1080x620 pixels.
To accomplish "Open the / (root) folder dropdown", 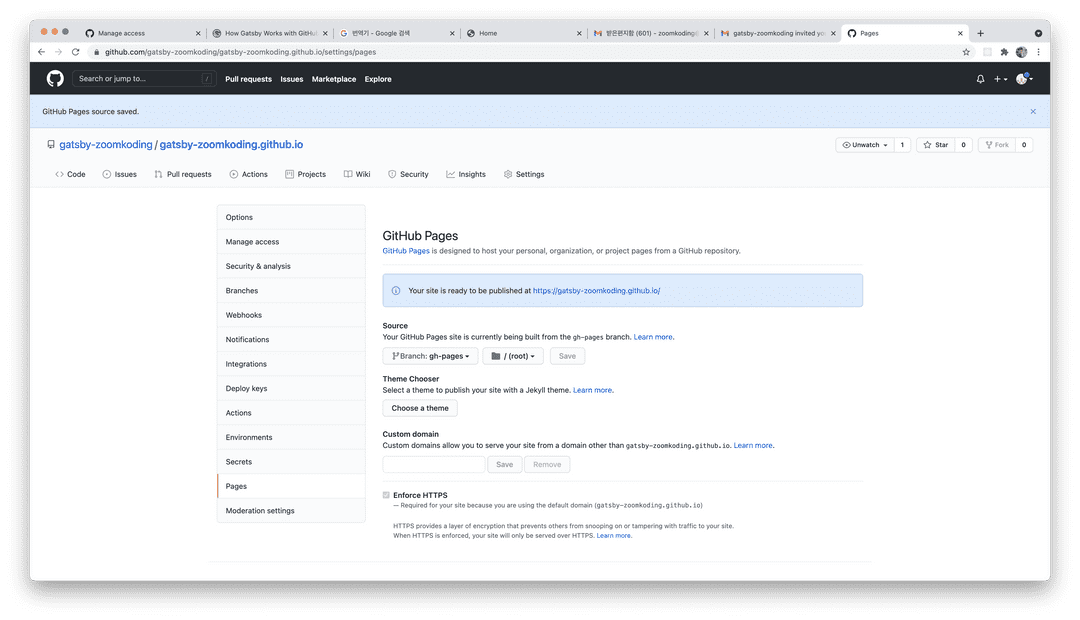I will click(x=513, y=356).
